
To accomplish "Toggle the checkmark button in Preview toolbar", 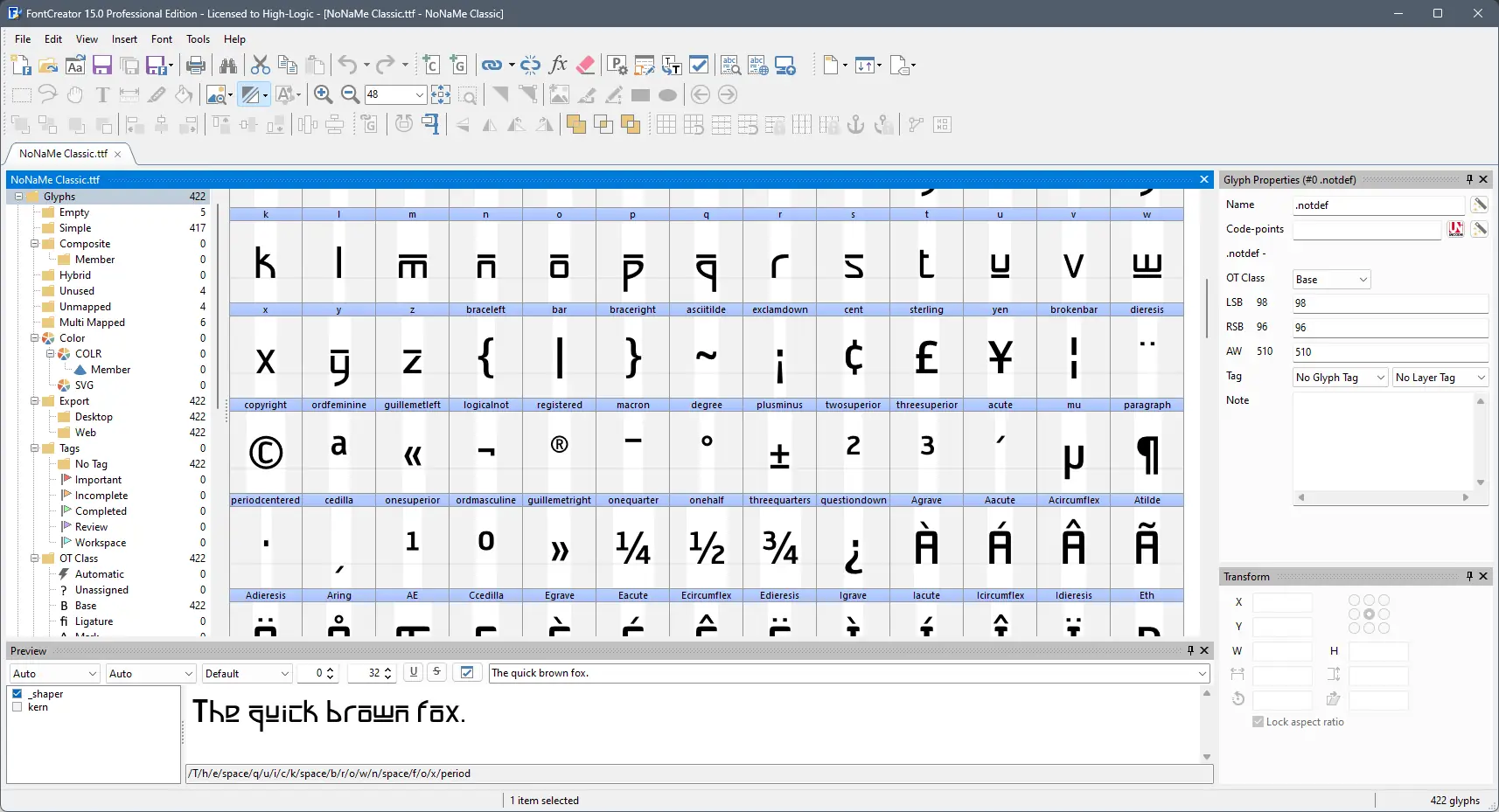I will click(467, 672).
